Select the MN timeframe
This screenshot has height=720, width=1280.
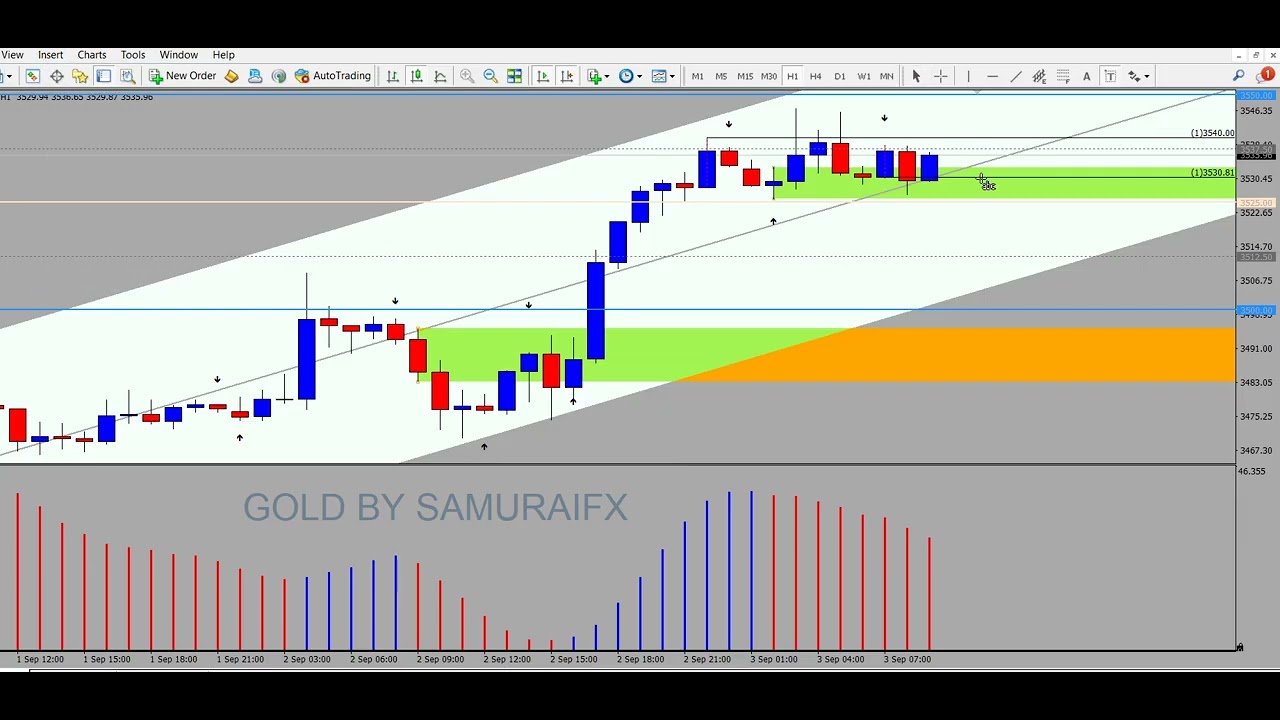(x=887, y=76)
